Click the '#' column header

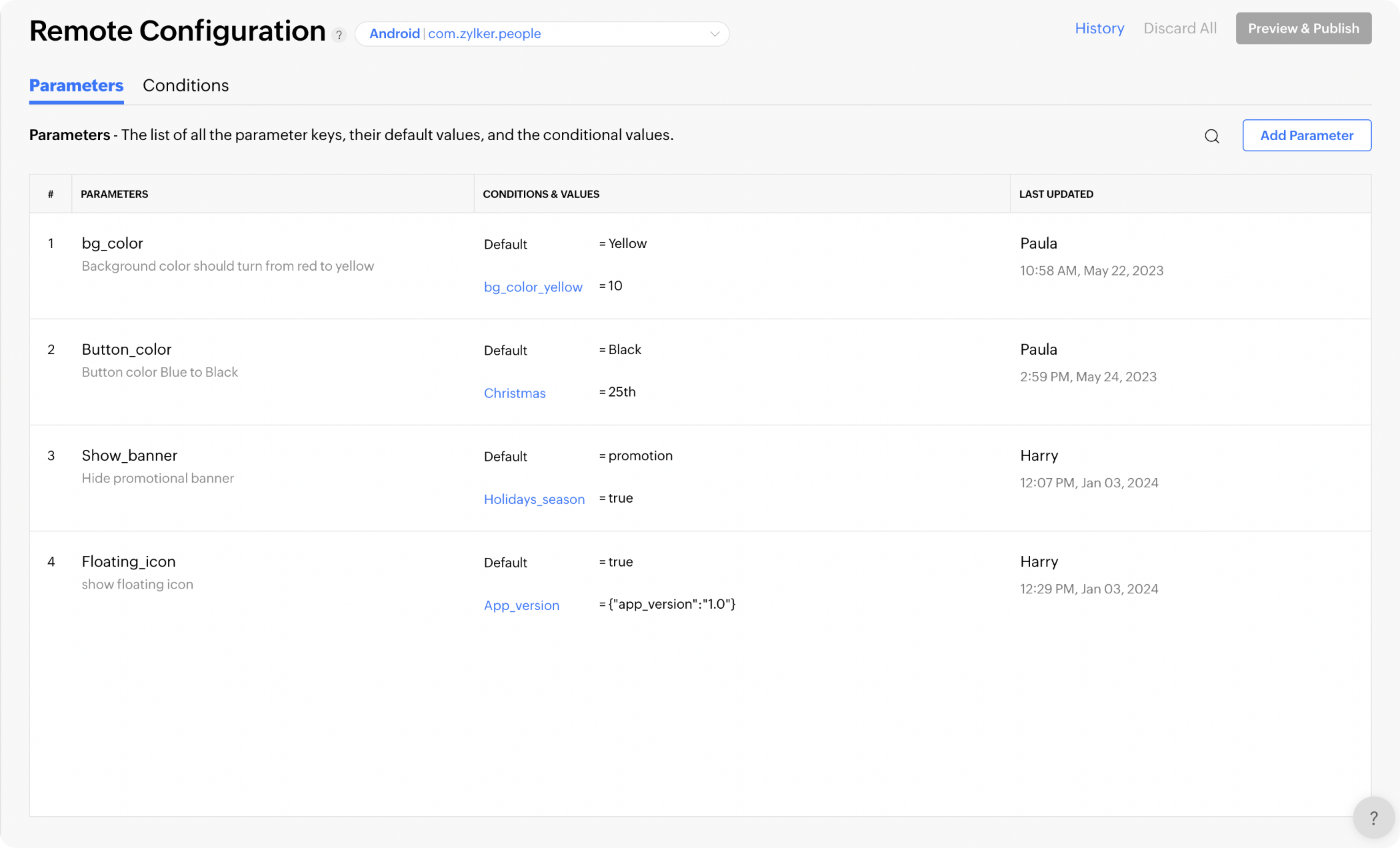click(51, 194)
